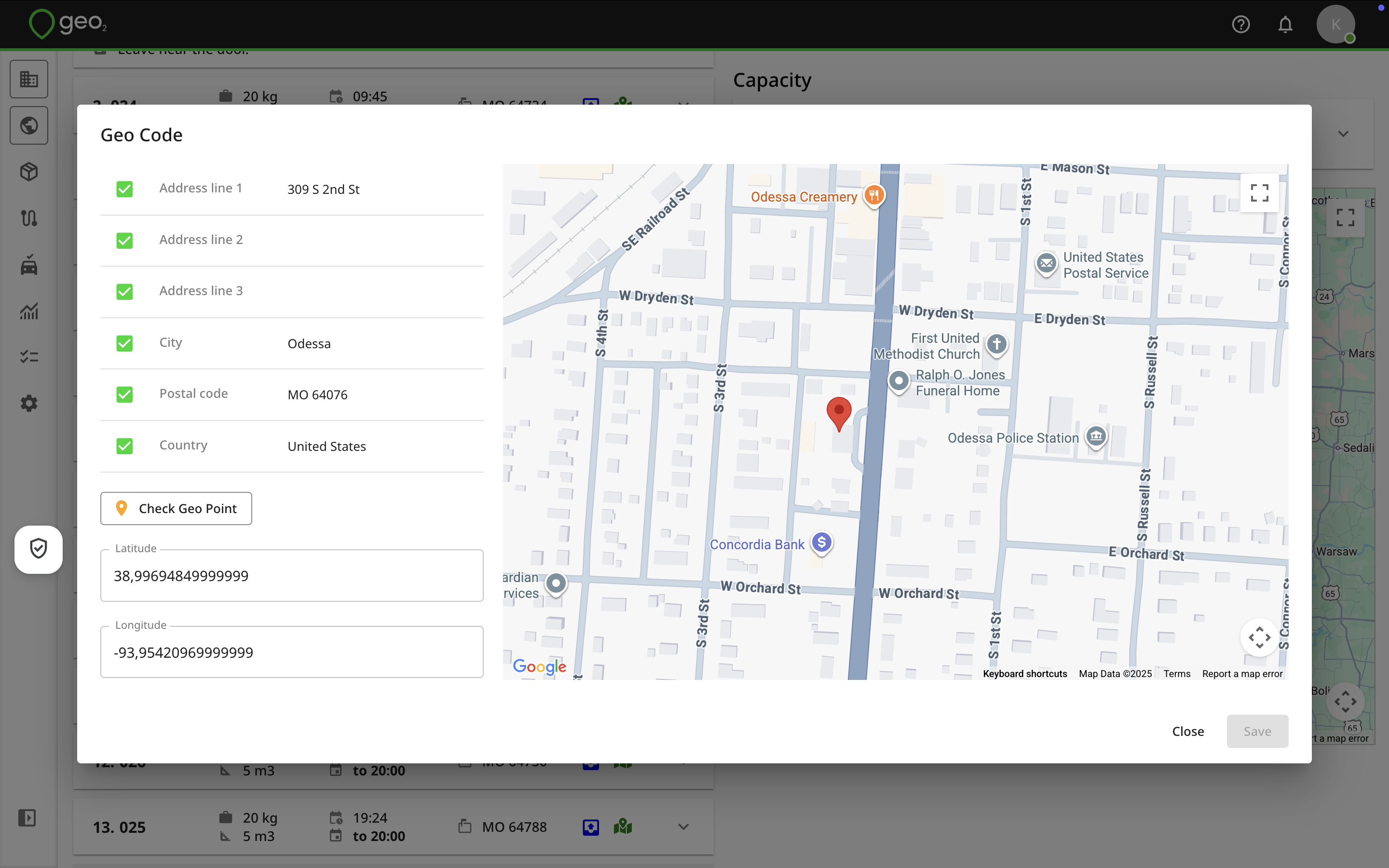Uncheck the Address line 2 checkbox

tap(124, 241)
